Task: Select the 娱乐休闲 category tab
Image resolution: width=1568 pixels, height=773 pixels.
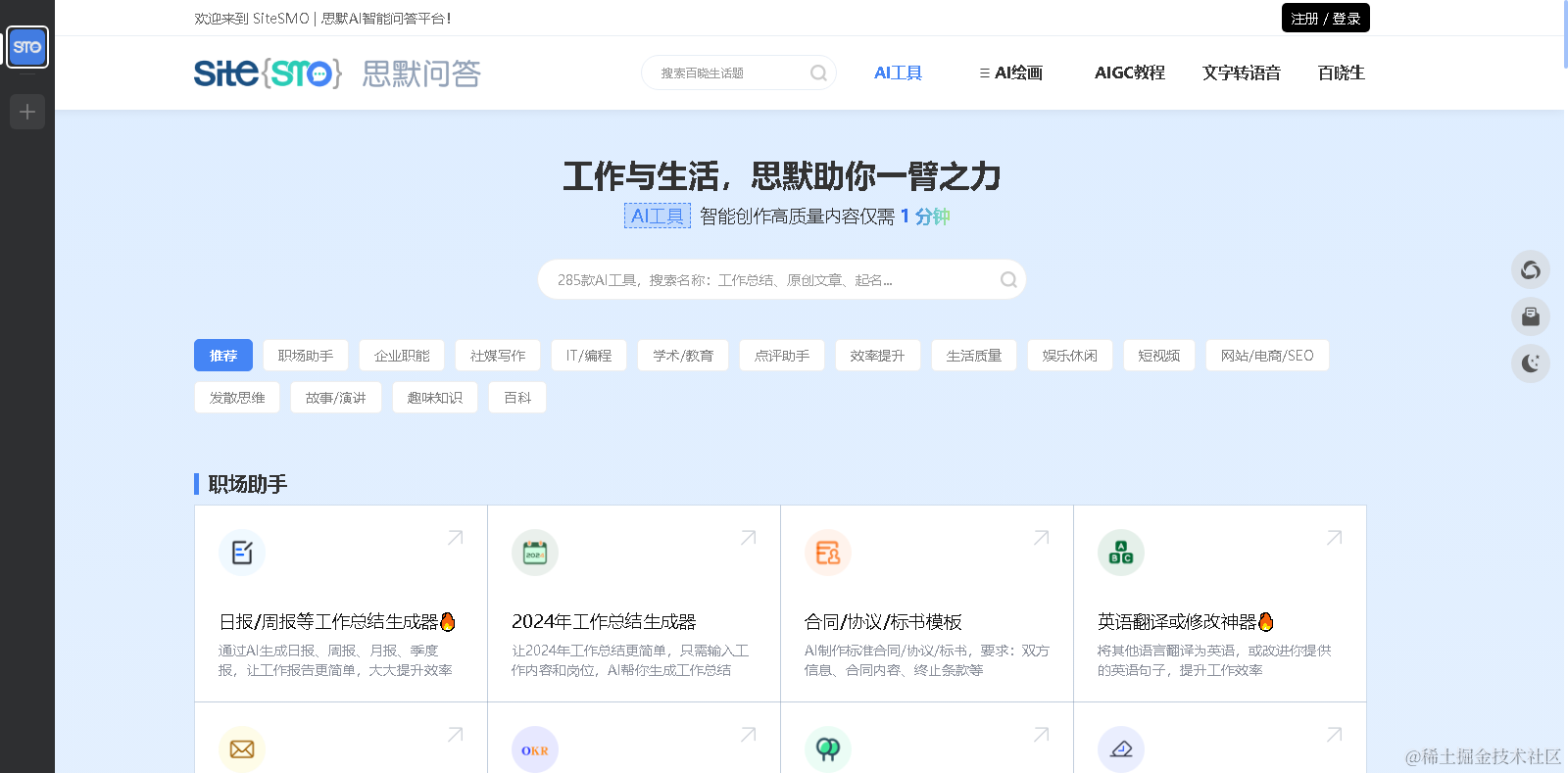Action: tap(1070, 356)
